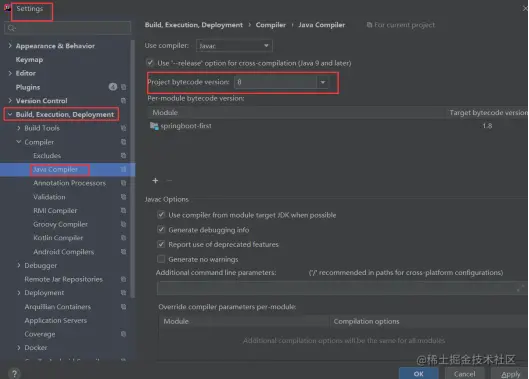This screenshot has height=379, width=529.
Task: Click the springboot-first module folder icon
Action: [x=154, y=126]
